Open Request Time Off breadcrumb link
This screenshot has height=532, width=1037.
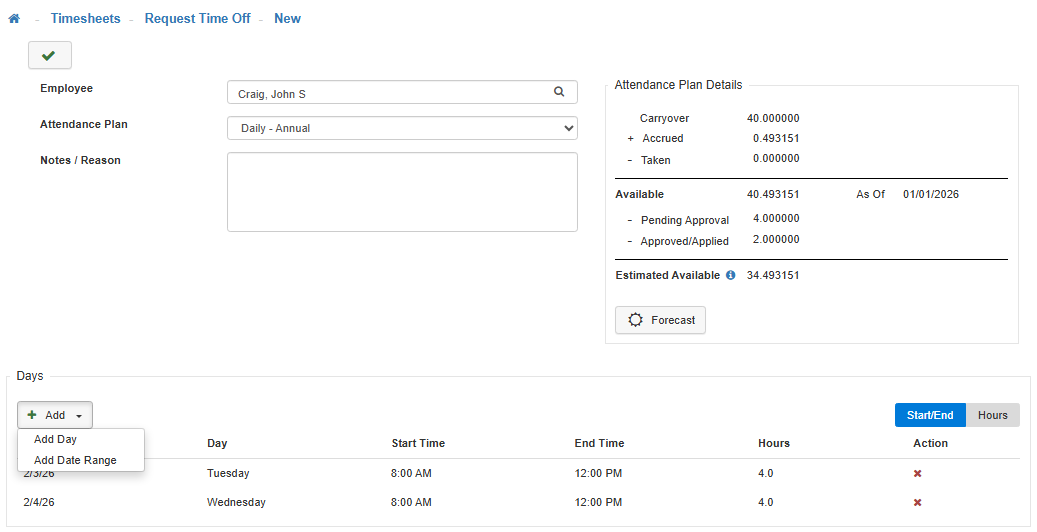coord(197,19)
